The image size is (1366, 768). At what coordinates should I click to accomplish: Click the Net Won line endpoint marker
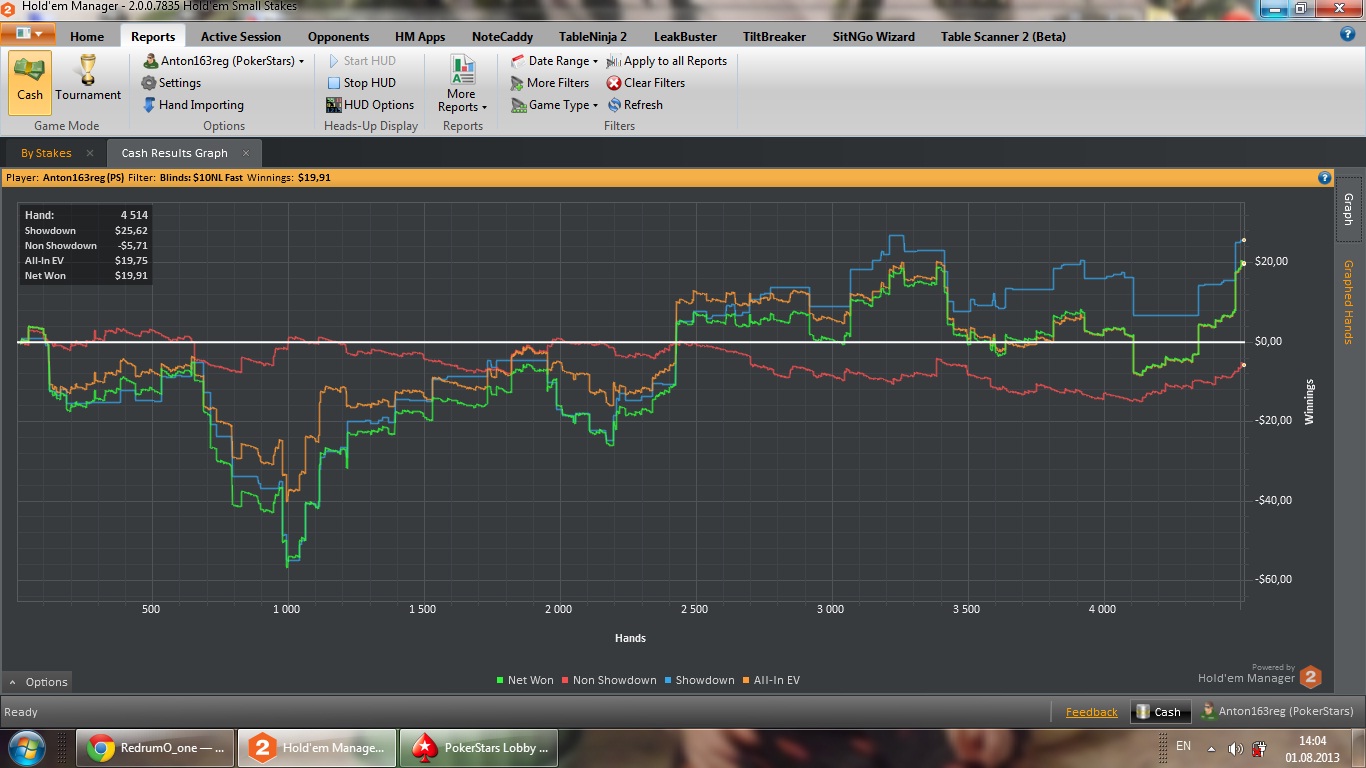click(1243, 264)
